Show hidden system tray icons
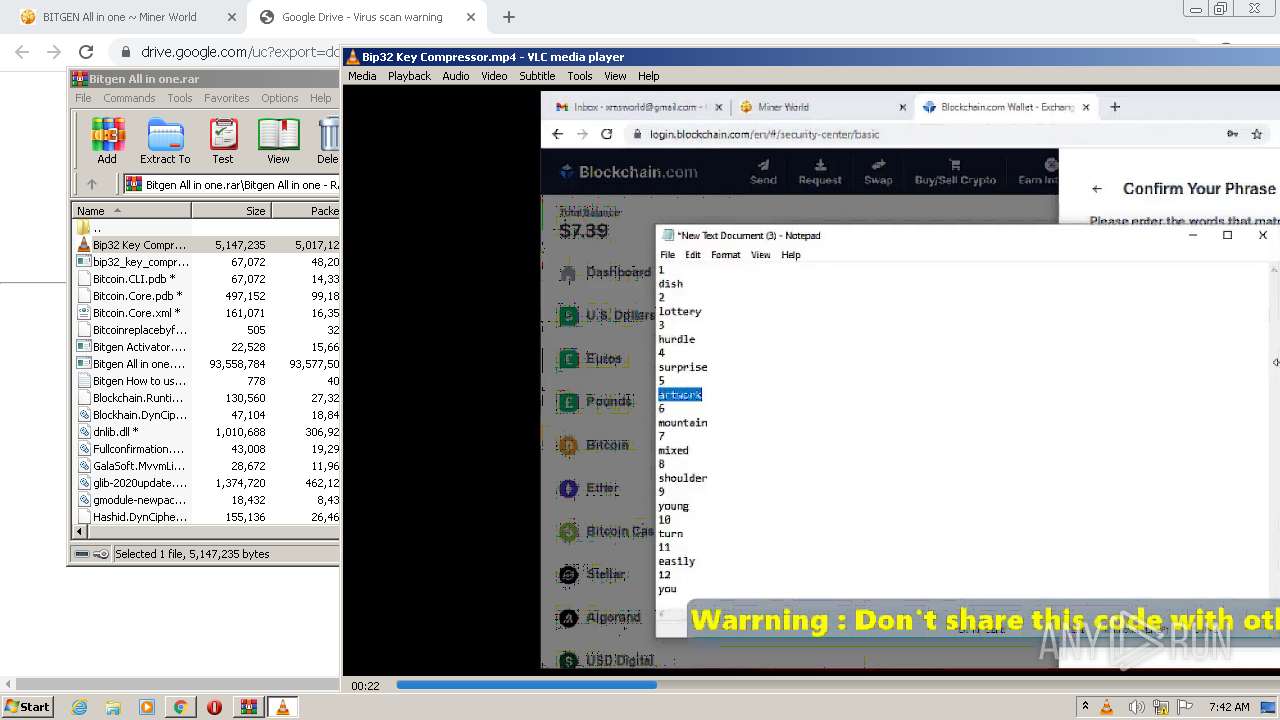Screen dimensions: 1280x720 (x=1085, y=707)
